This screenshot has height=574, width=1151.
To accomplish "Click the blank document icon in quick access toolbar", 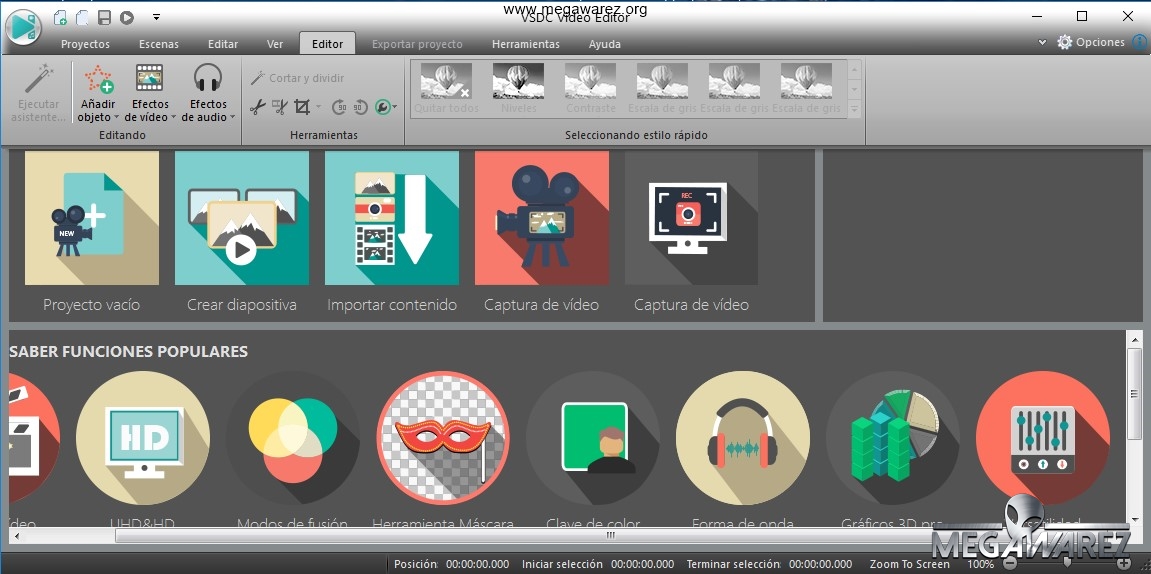I will click(x=83, y=17).
